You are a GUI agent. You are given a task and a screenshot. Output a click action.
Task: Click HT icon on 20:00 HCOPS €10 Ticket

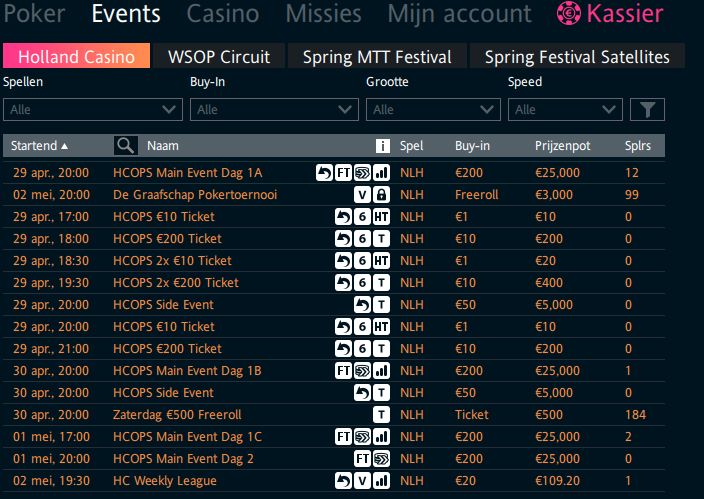381,327
